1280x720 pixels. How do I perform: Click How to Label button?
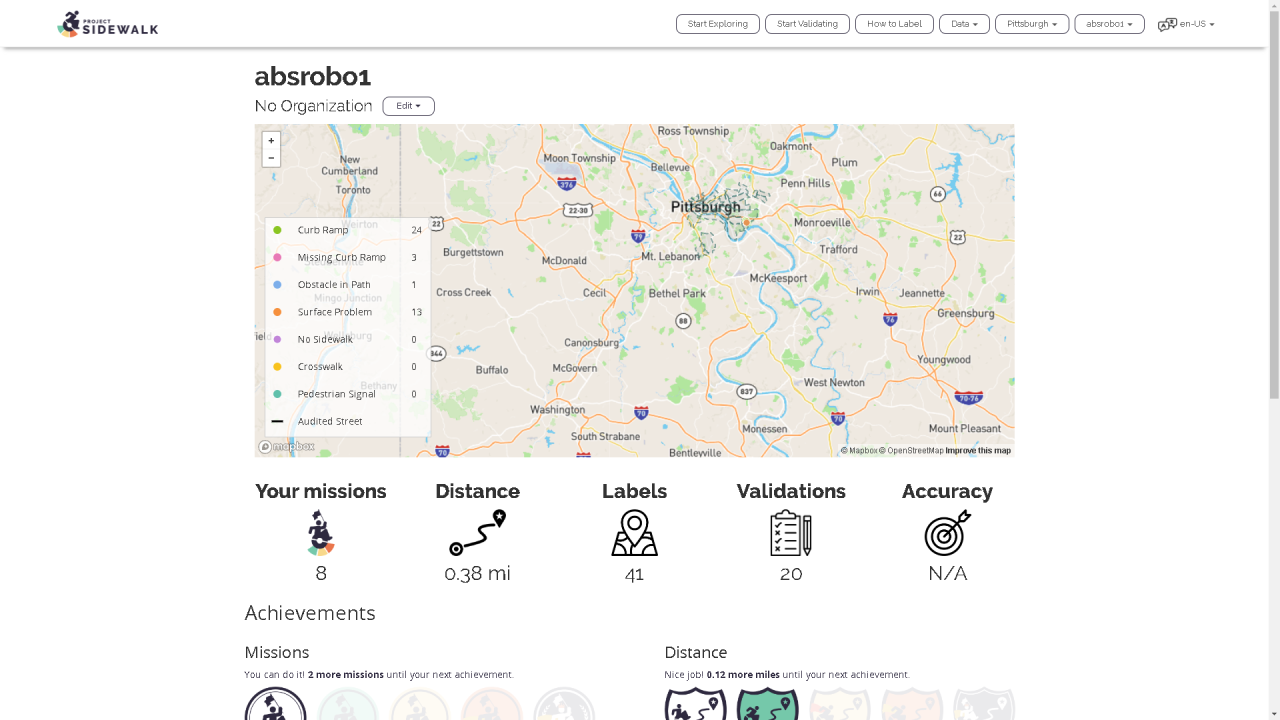pos(894,24)
